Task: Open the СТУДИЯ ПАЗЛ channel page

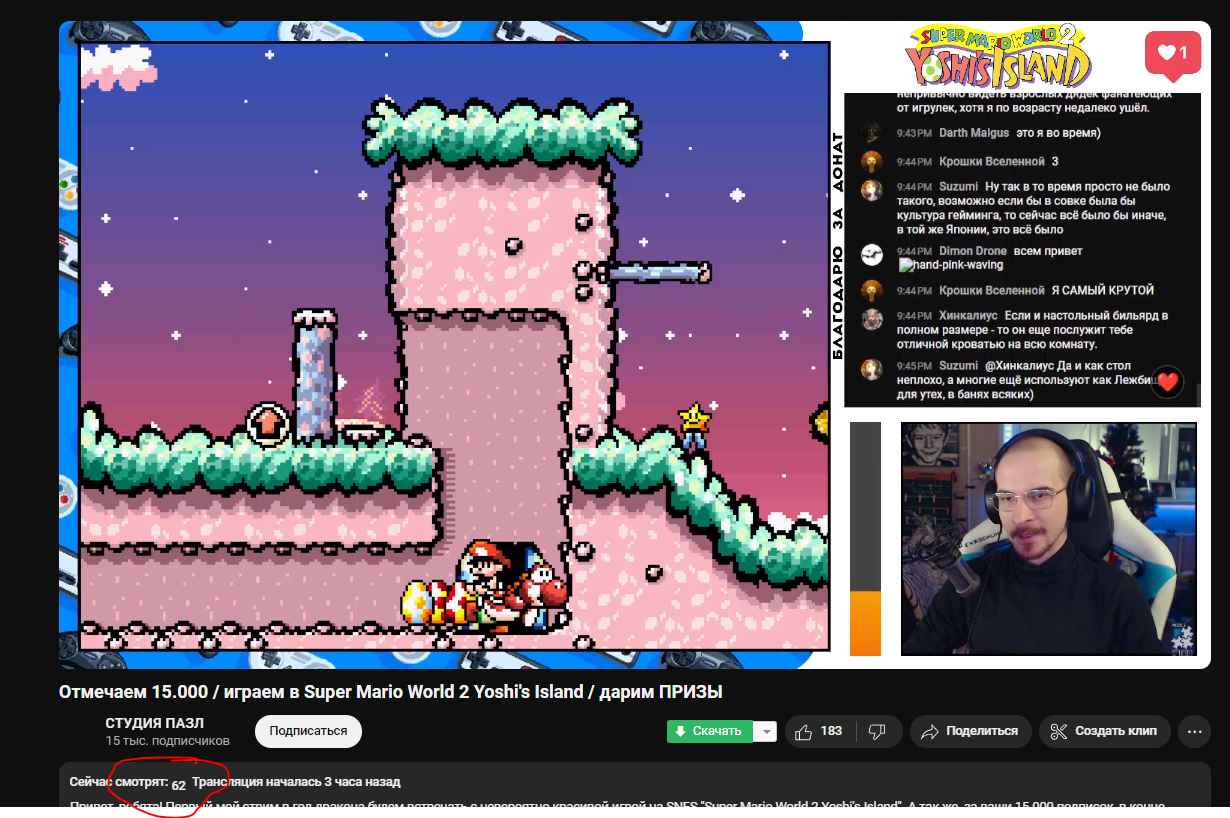Action: (155, 723)
